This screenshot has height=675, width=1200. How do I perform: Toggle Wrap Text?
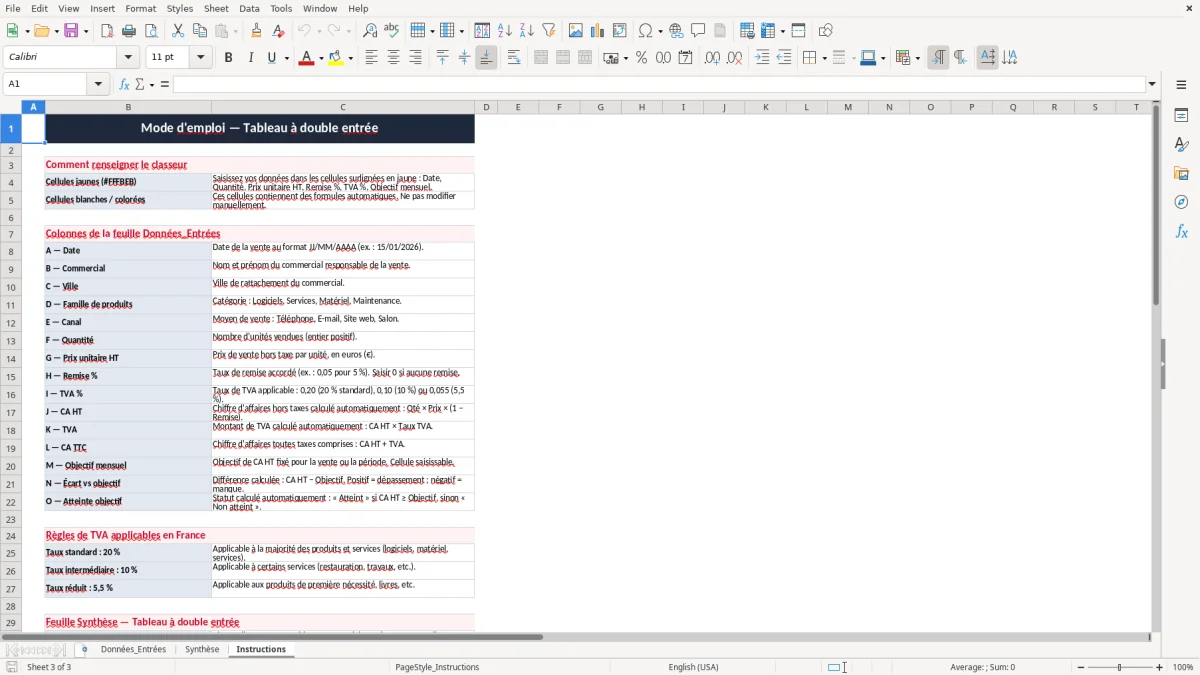514,58
